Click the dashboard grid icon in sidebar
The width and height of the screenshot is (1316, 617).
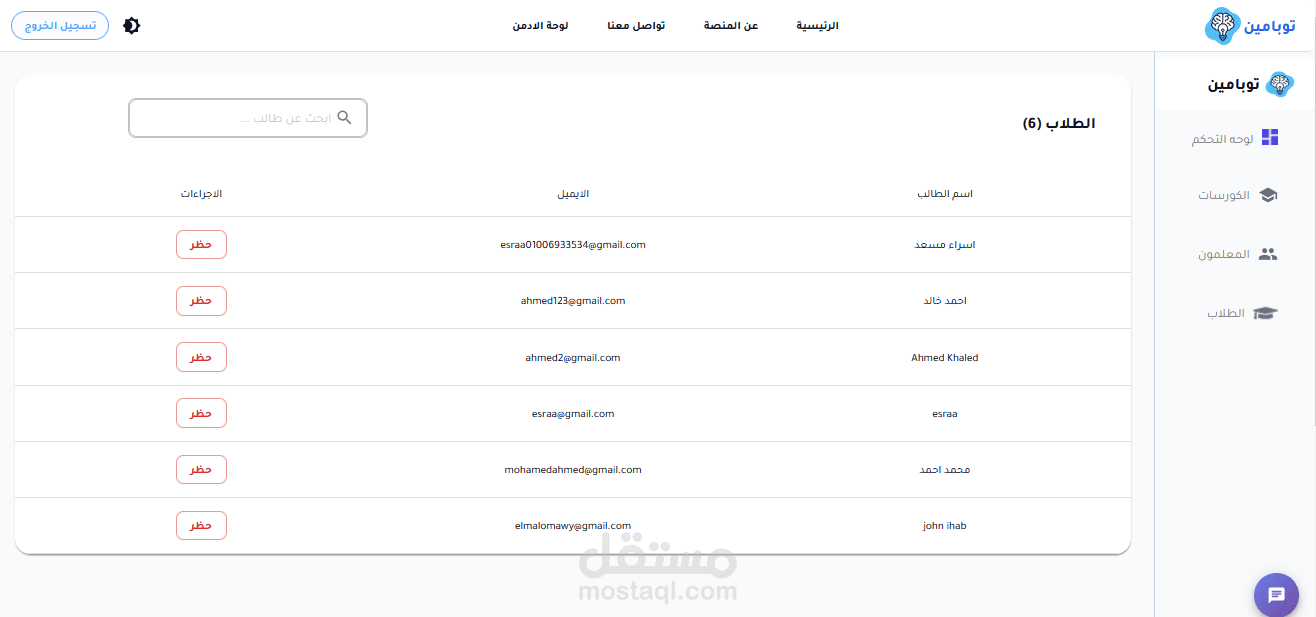pos(1270,138)
